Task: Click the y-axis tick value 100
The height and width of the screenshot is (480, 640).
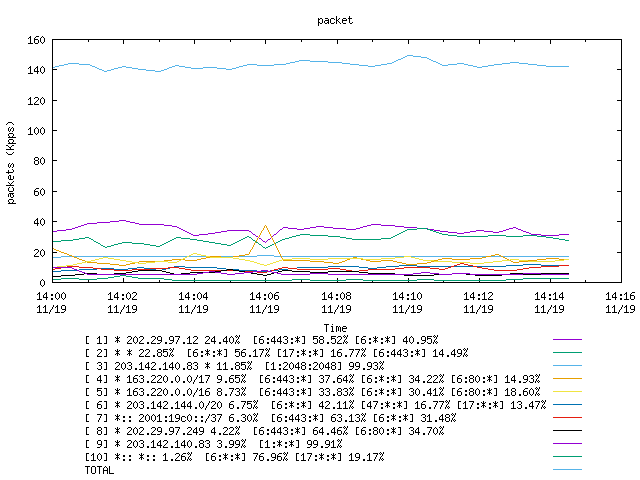Action: [36, 131]
